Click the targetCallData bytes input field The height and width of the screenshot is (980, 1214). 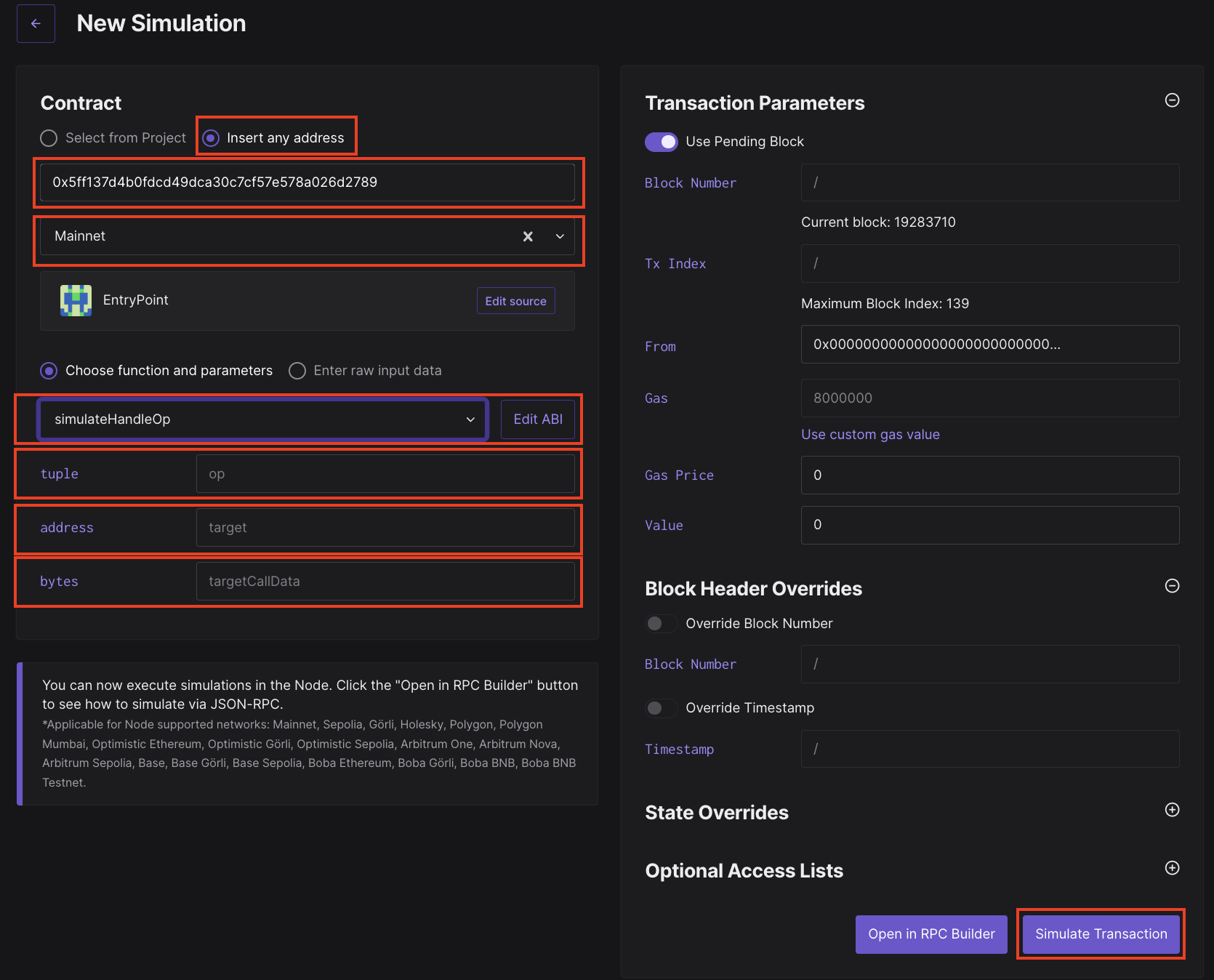pyautogui.click(x=385, y=582)
